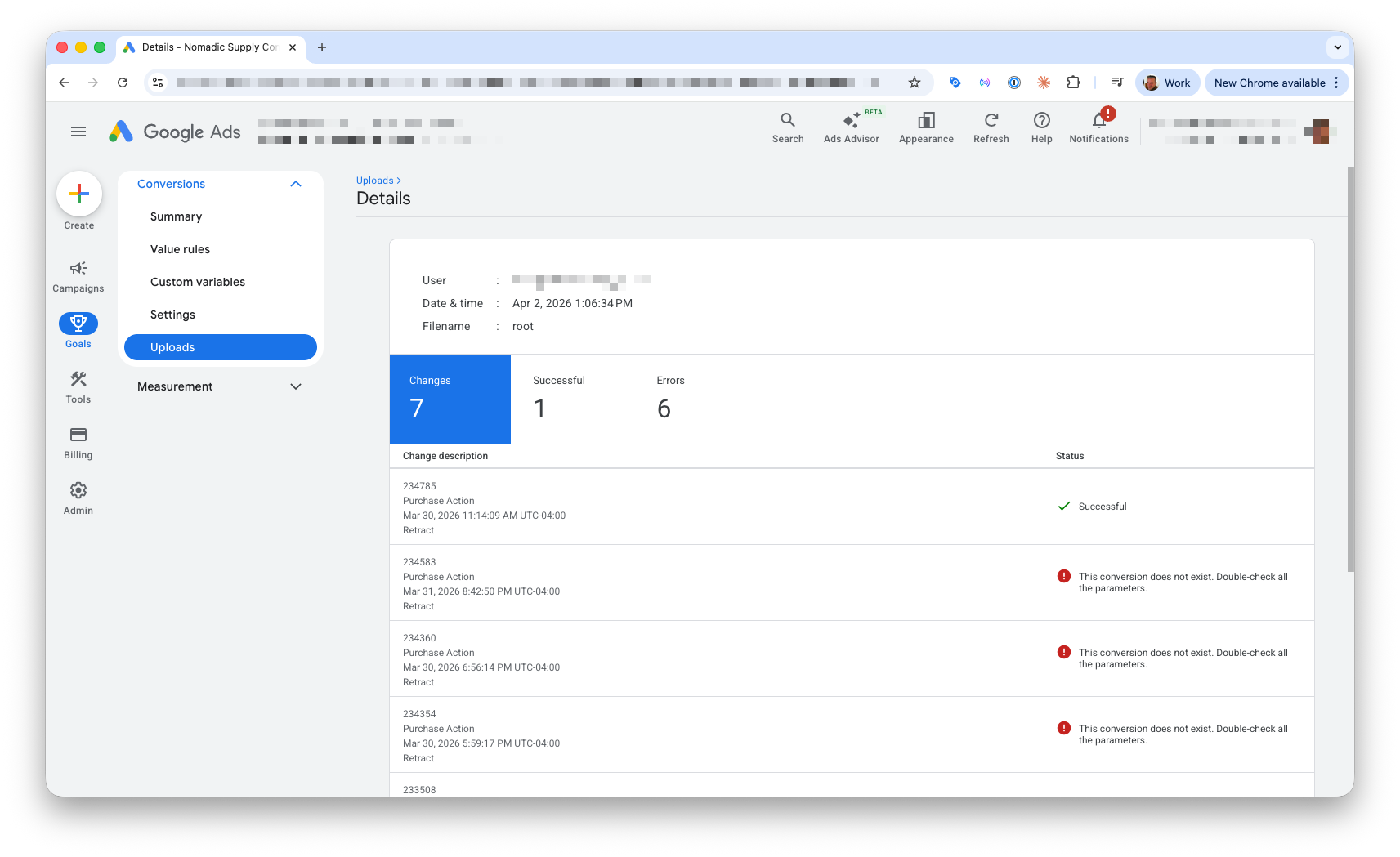The width and height of the screenshot is (1400, 857).
Task: Collapse the Conversions section
Action: pyautogui.click(x=296, y=184)
